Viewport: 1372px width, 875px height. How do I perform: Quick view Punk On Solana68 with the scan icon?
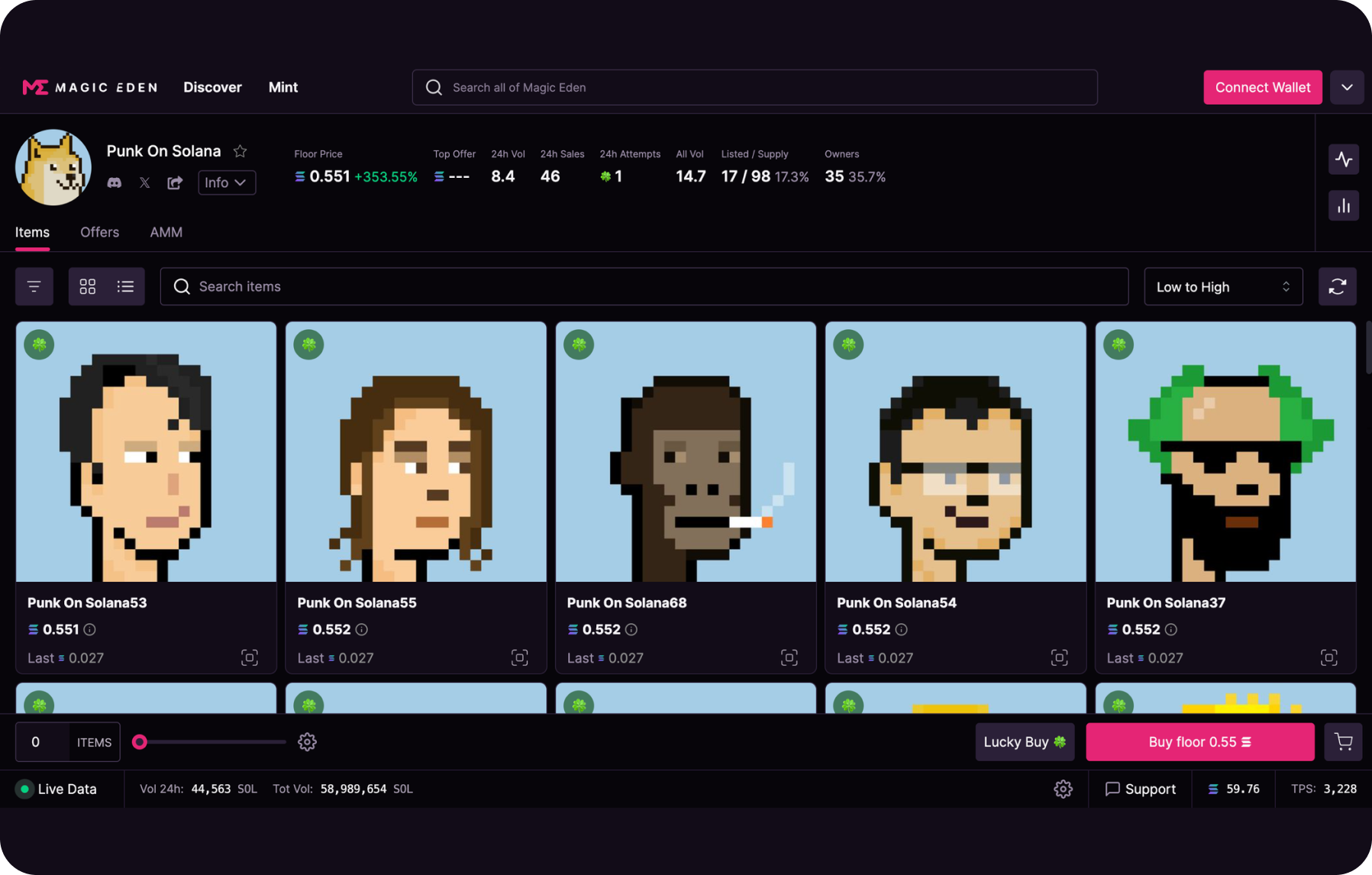(789, 657)
